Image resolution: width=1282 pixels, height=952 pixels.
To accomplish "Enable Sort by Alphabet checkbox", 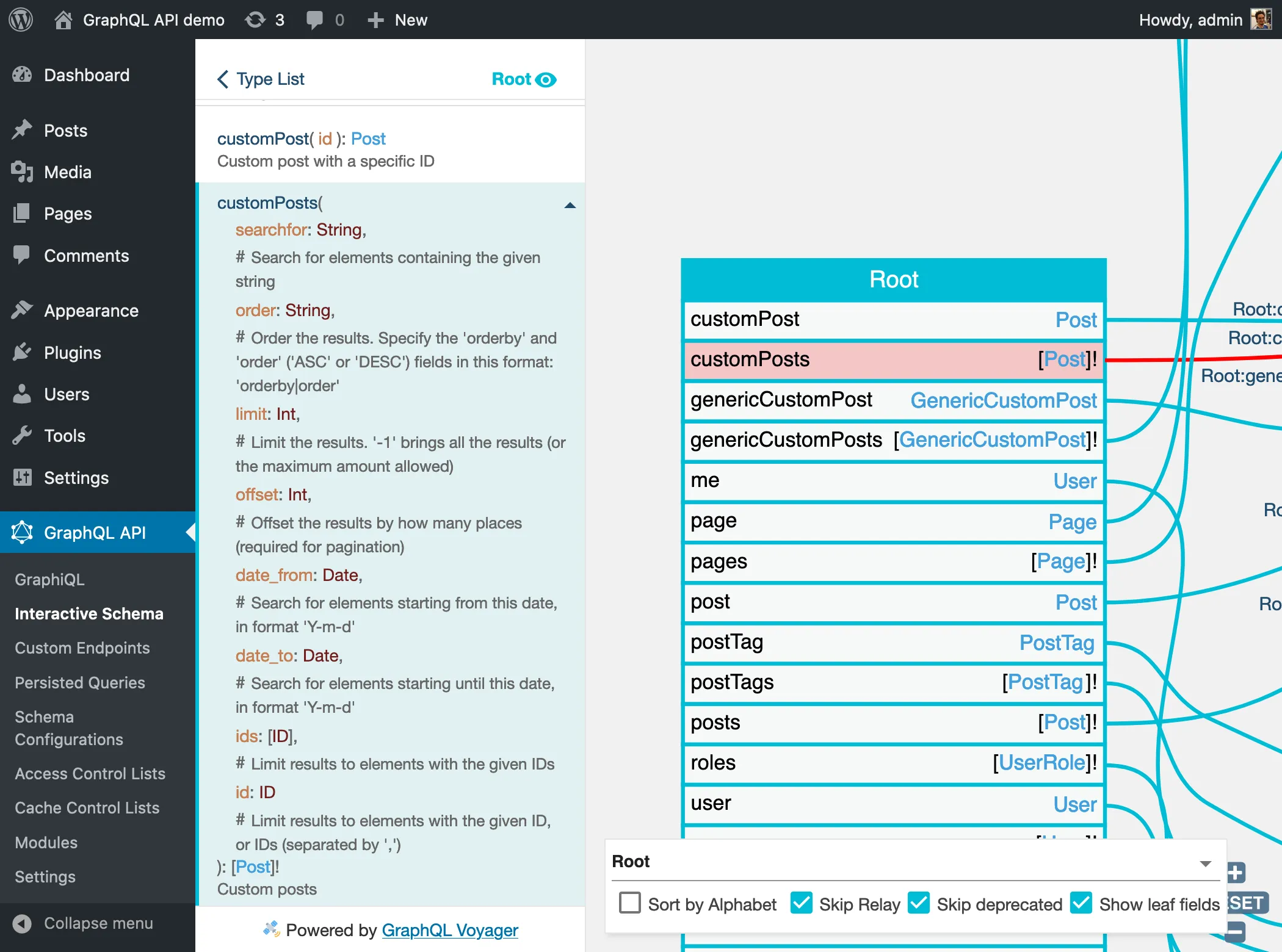I will click(x=630, y=903).
